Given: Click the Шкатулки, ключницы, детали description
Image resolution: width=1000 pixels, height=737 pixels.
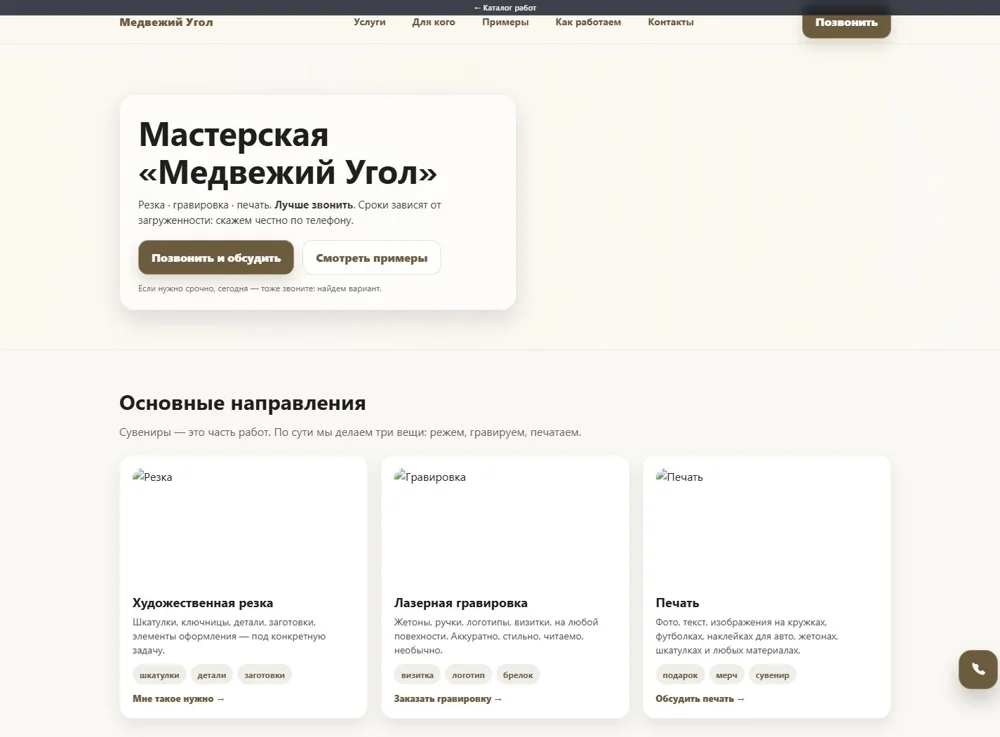Looking at the screenshot, I should [229, 636].
